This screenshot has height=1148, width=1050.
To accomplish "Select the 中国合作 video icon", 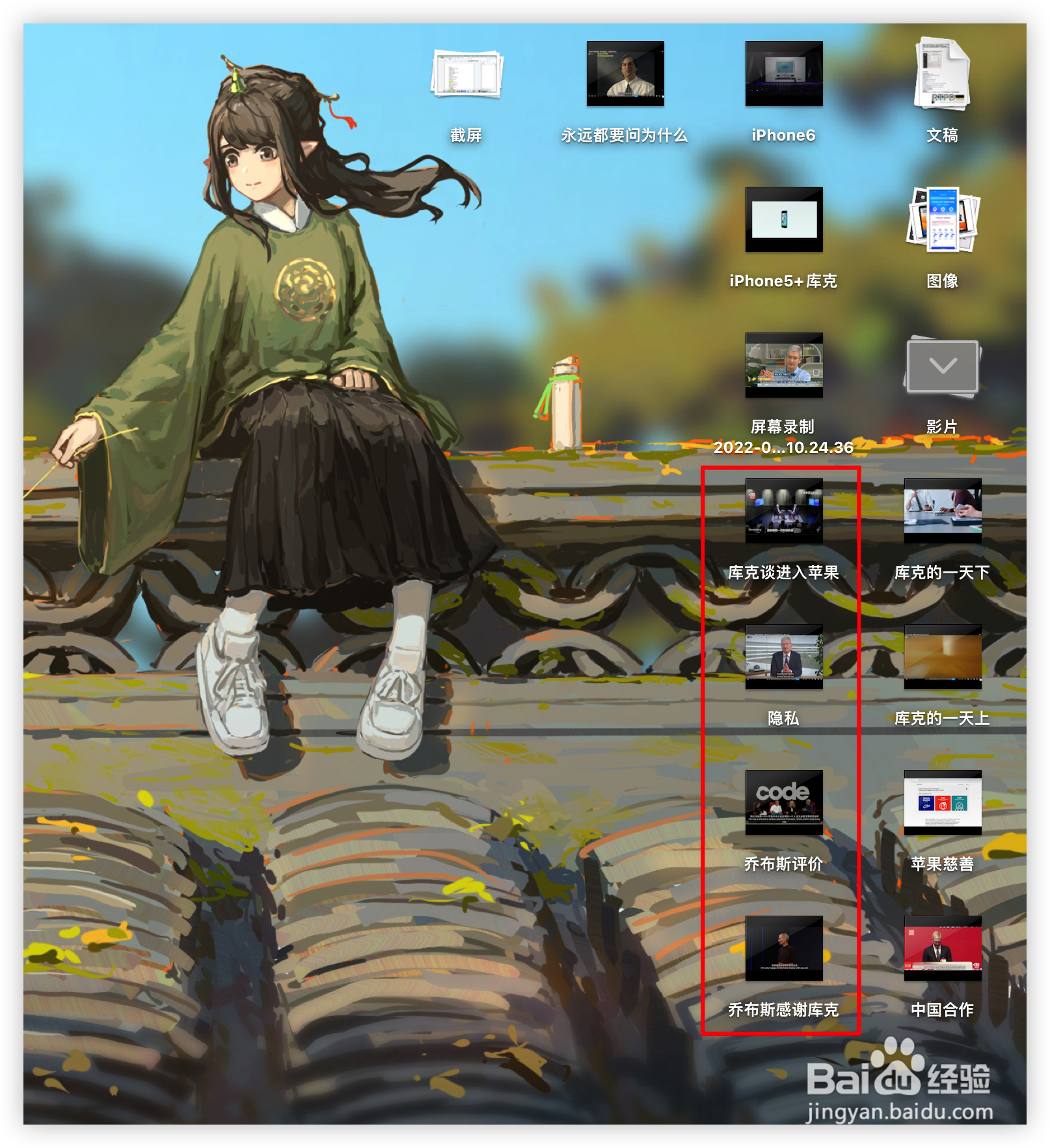I will coord(943,948).
